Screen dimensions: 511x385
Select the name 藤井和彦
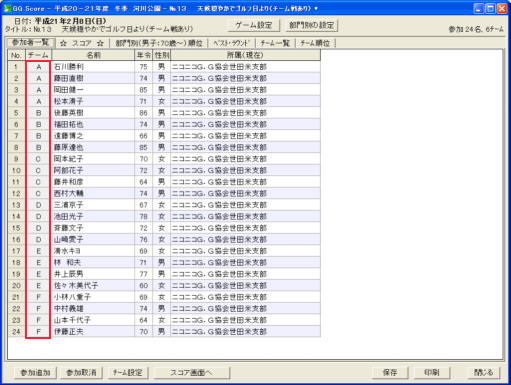[x=69, y=182]
